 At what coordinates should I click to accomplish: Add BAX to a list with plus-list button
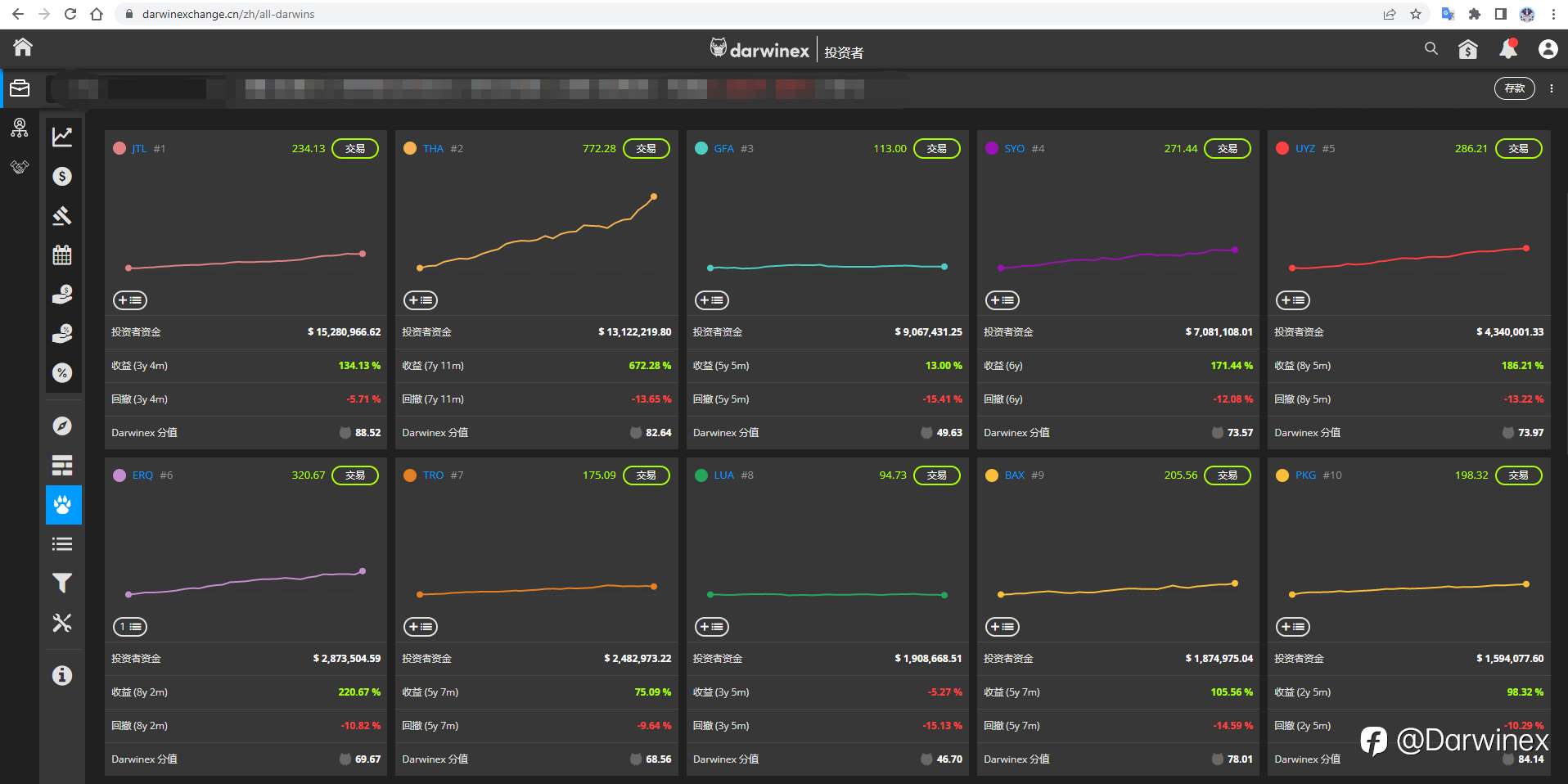[1003, 627]
